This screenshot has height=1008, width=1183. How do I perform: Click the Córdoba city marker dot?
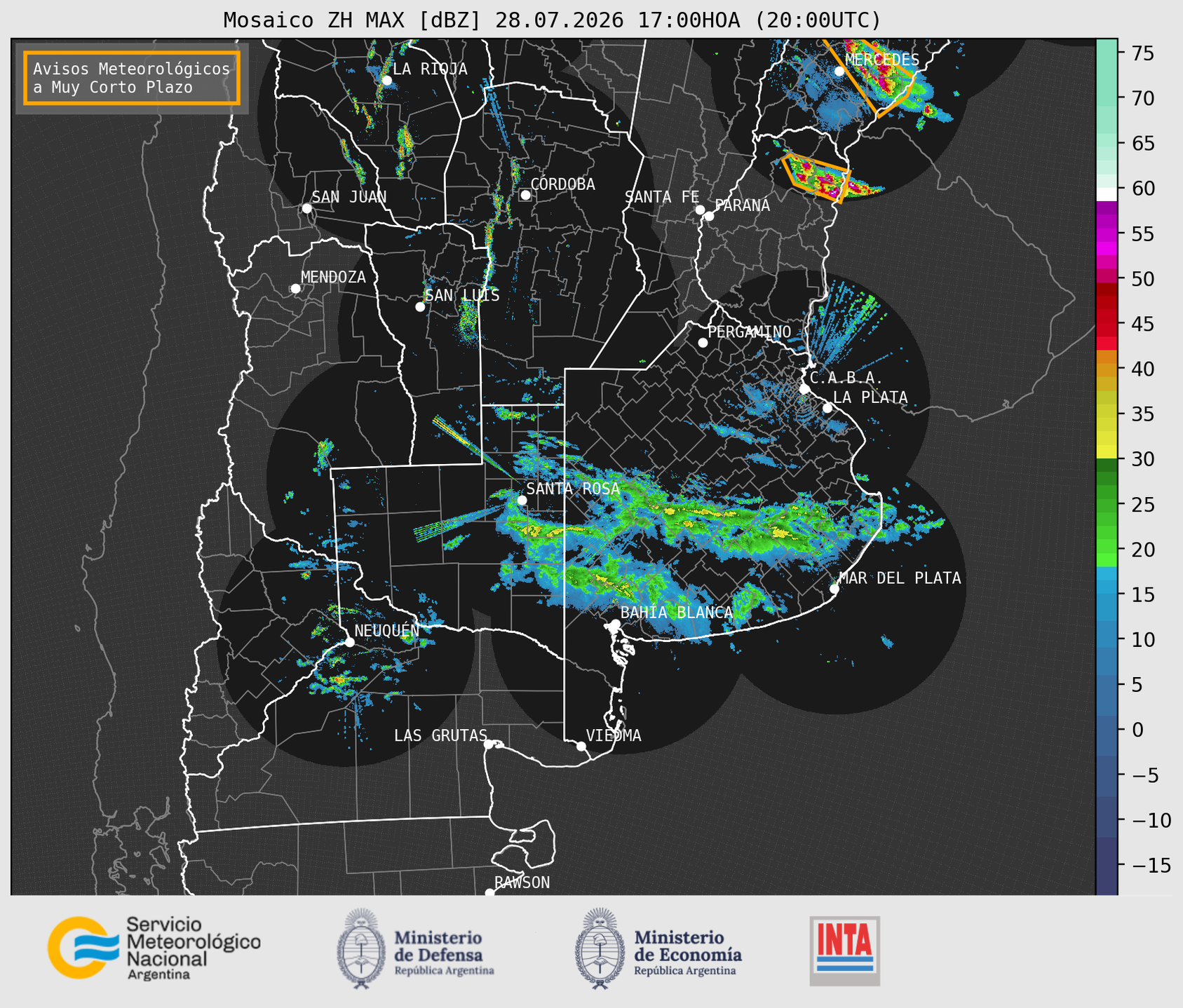pos(525,195)
